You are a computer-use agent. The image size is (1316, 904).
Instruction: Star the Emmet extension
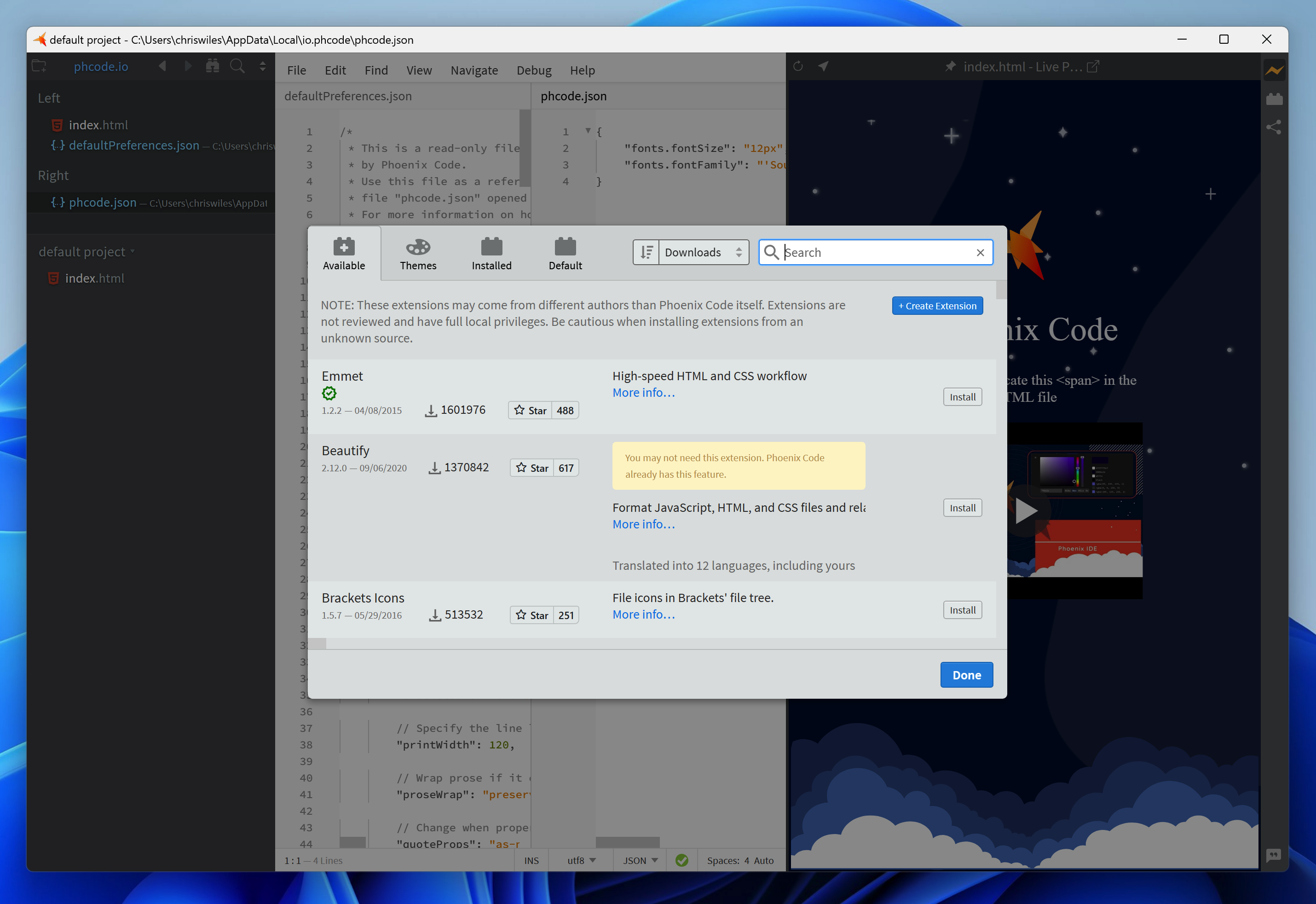tap(530, 410)
